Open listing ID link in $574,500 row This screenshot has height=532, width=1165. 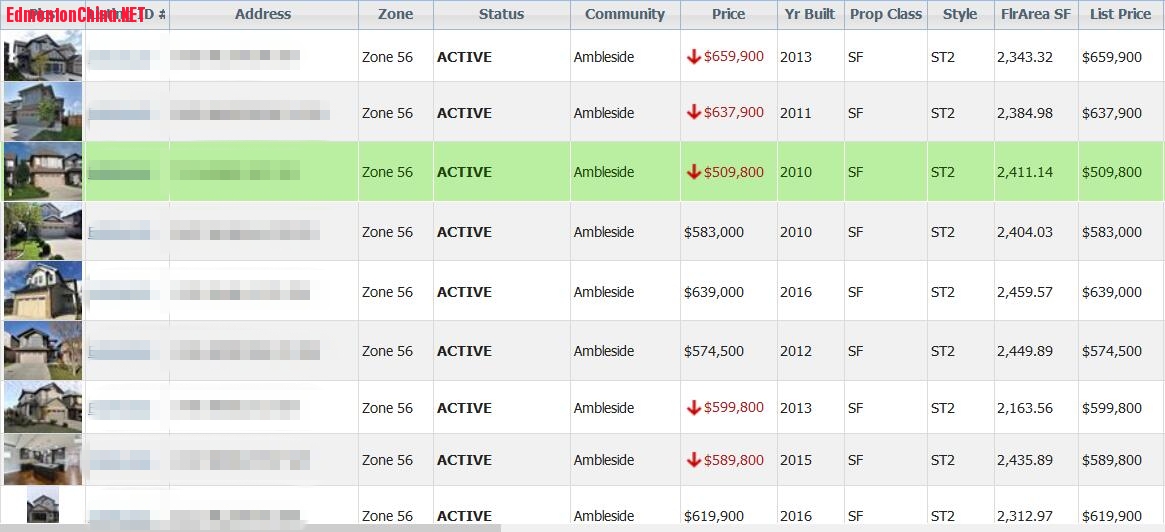(119, 351)
